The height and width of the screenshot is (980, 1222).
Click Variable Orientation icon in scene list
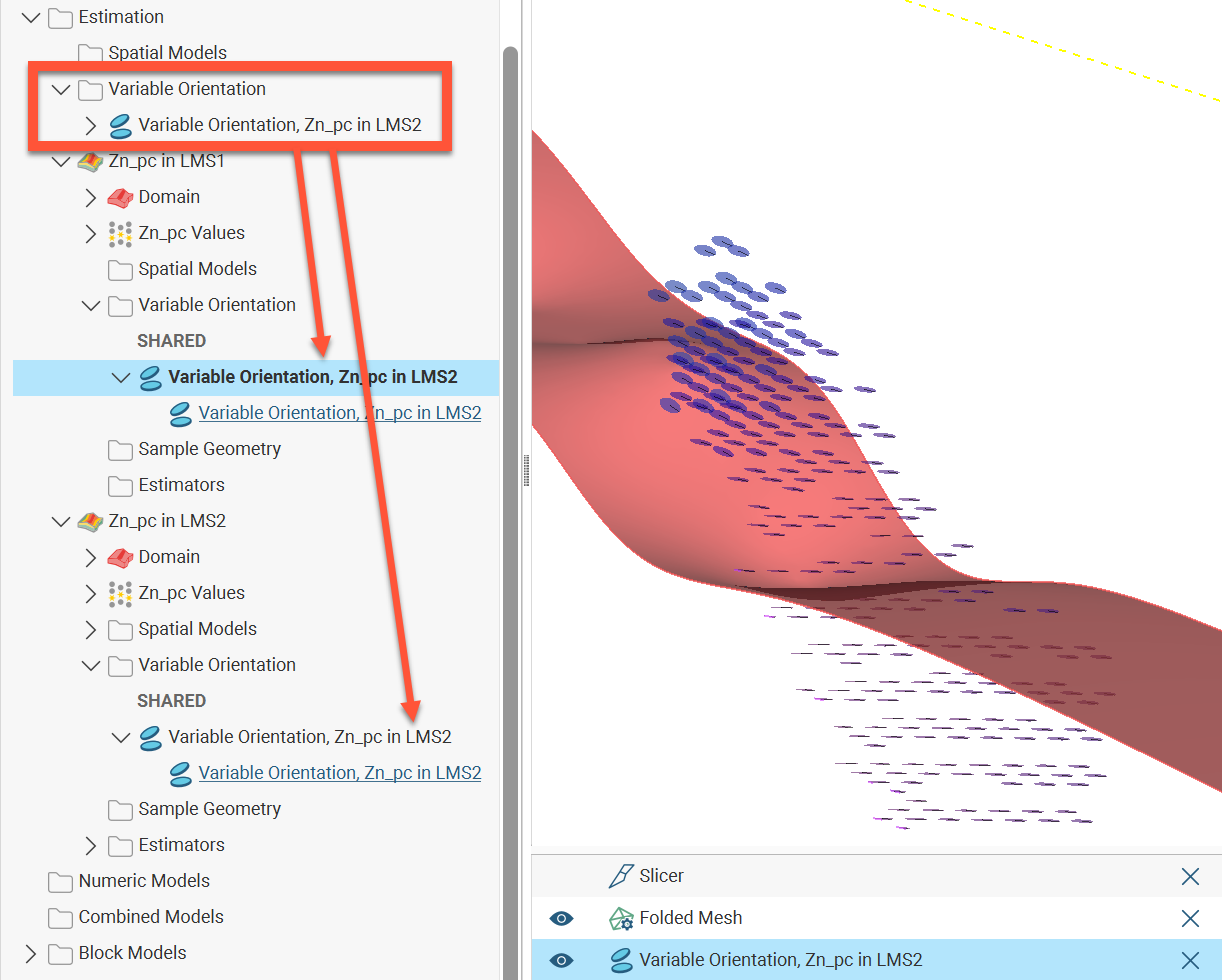[x=621, y=960]
